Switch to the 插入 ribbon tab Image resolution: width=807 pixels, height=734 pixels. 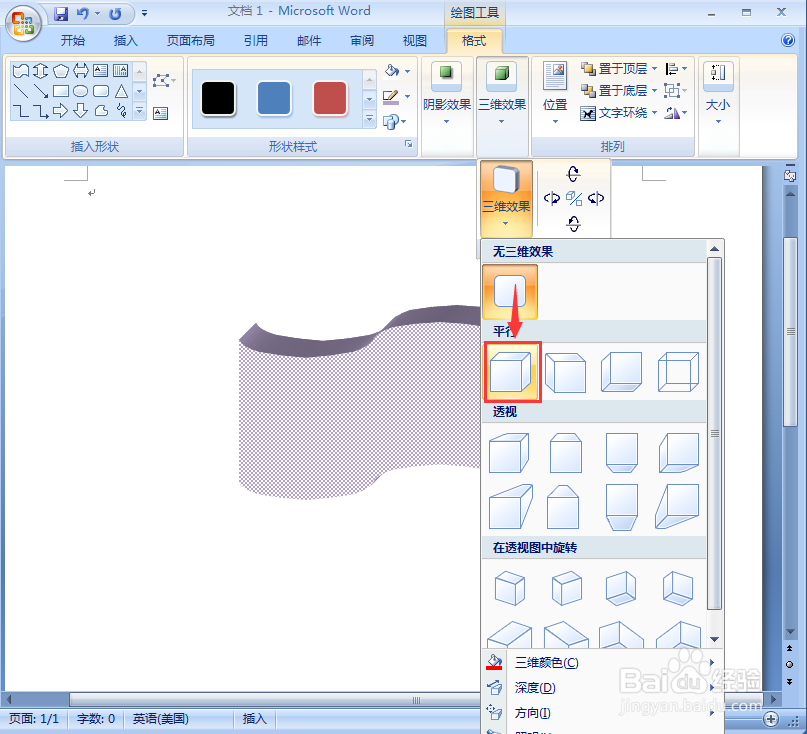pos(126,40)
